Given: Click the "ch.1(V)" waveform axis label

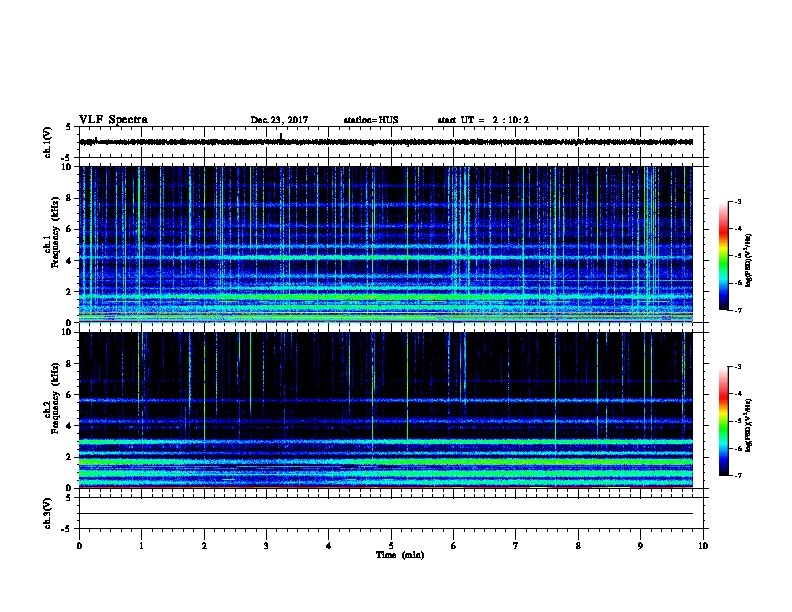Looking at the screenshot, I should coord(47,142).
